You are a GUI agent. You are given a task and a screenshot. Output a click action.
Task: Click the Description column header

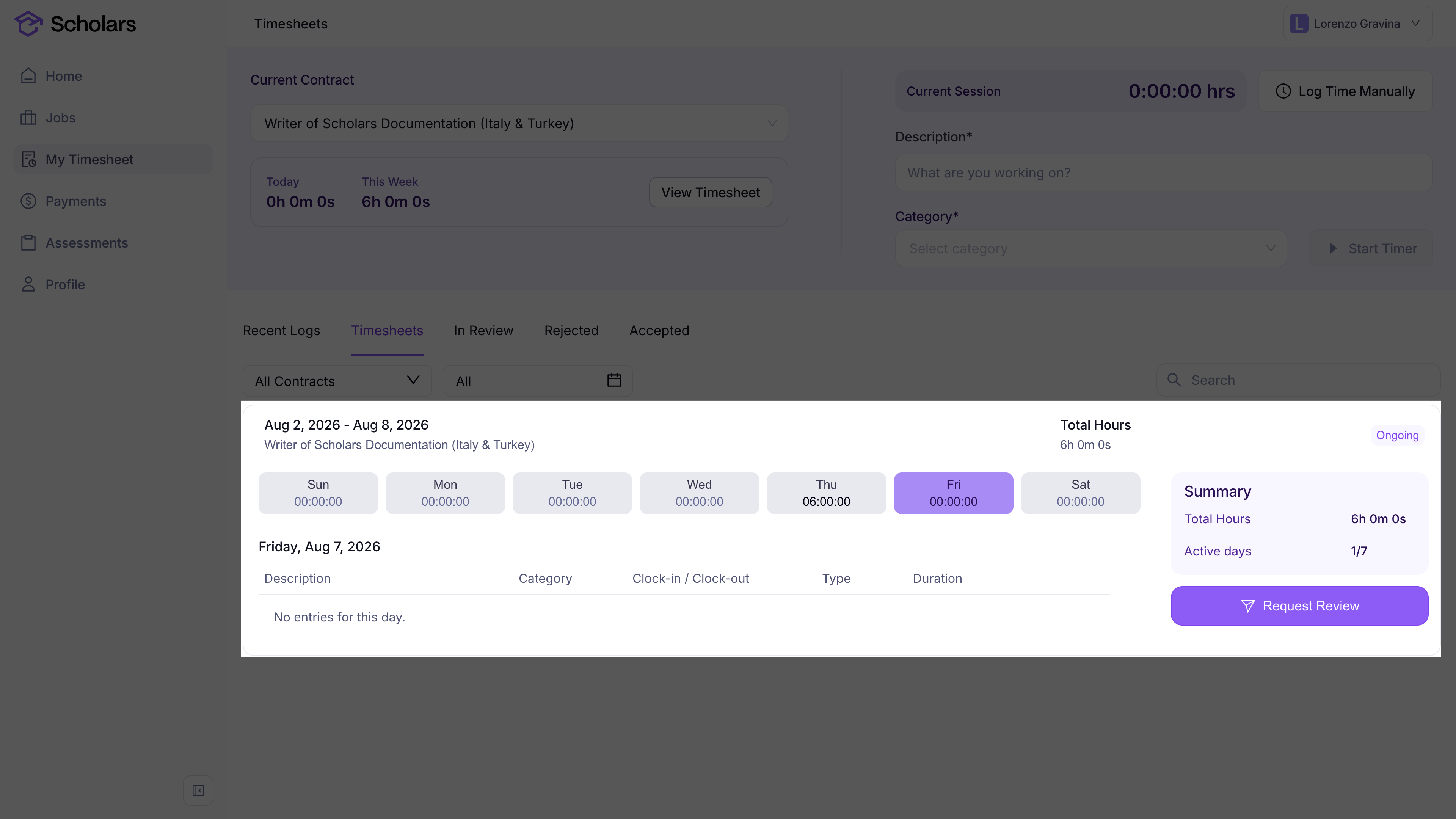pos(297,578)
